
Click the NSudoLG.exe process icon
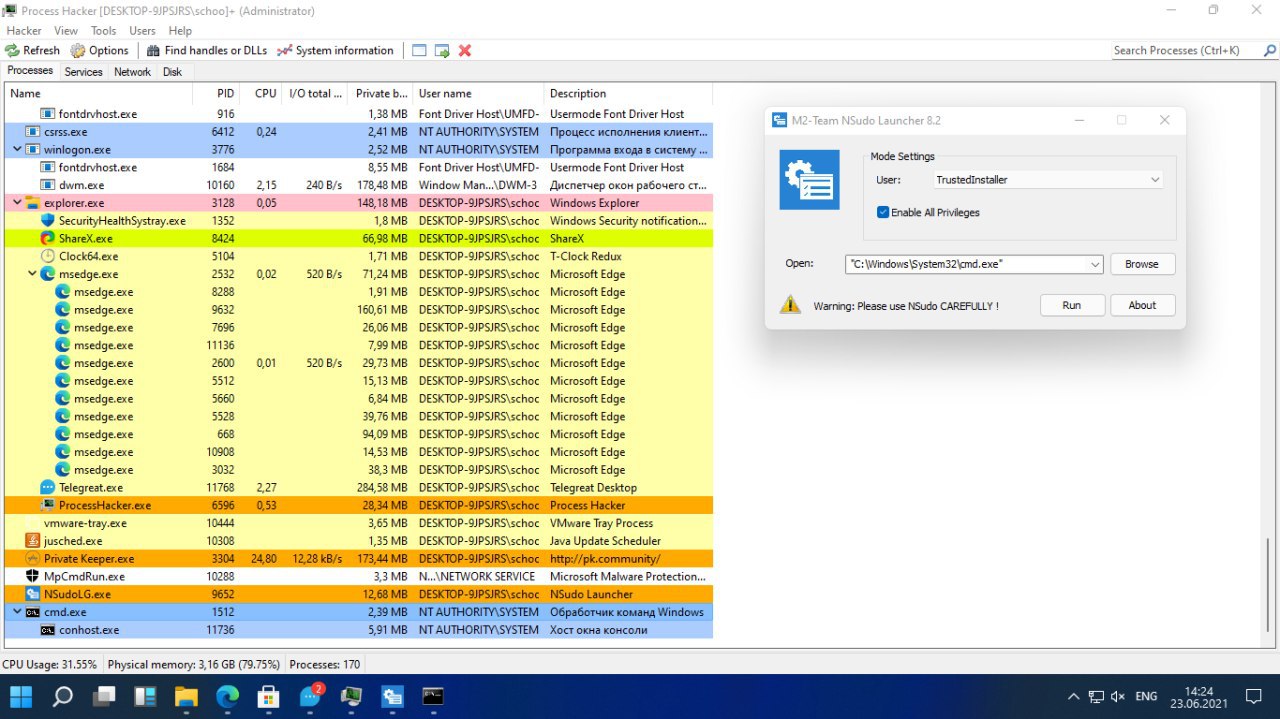(x=33, y=594)
